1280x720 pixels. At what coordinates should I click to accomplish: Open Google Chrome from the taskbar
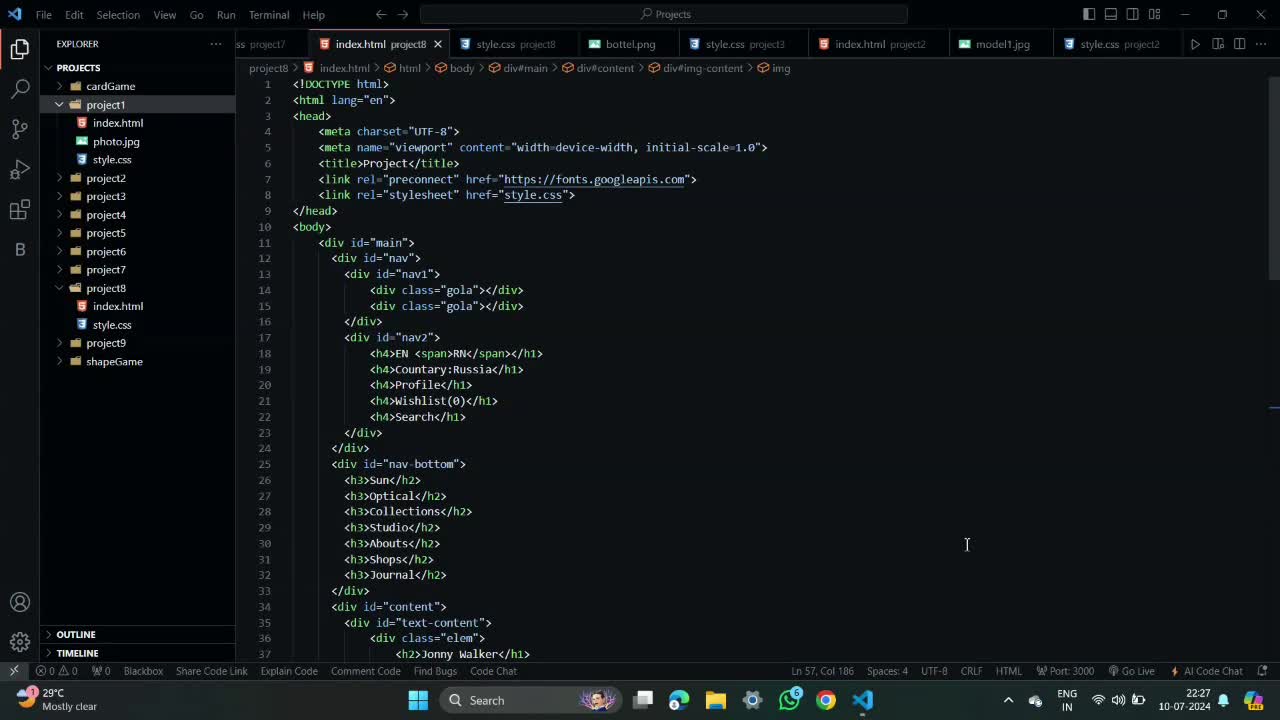point(826,700)
